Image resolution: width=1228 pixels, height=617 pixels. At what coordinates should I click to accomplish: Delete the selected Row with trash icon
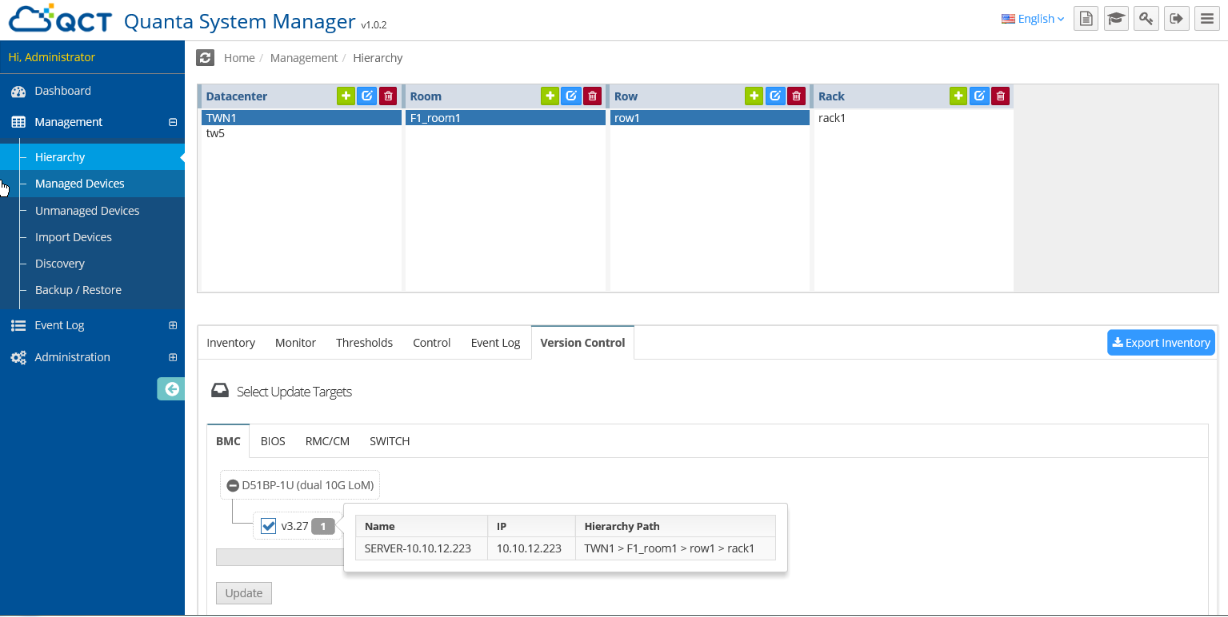796,96
